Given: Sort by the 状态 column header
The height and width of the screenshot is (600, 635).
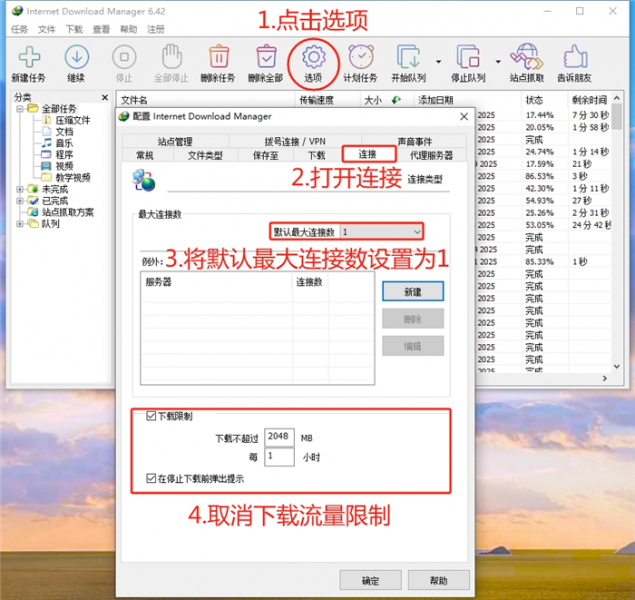Looking at the screenshot, I should click(544, 100).
